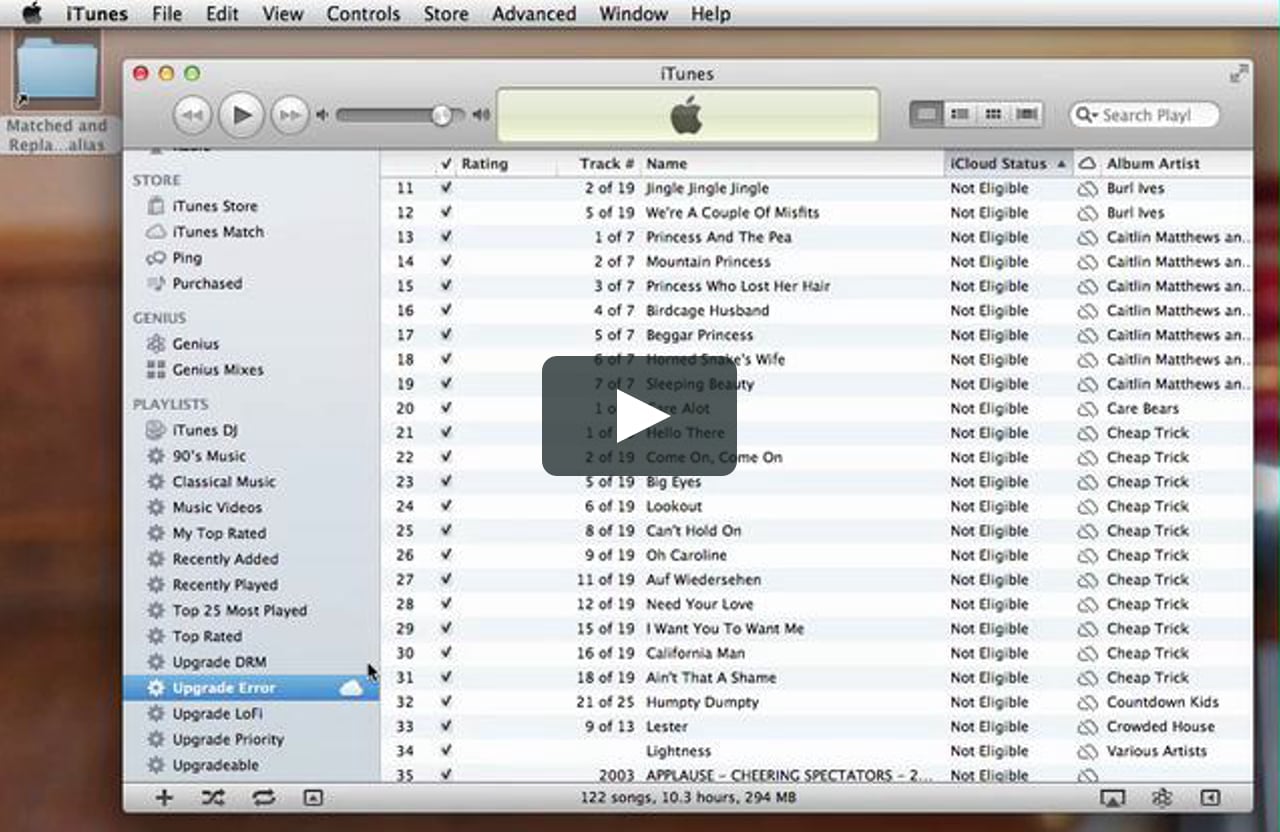Viewport: 1280px width, 832px height.
Task: Adjust the volume slider knob
Action: [441, 115]
